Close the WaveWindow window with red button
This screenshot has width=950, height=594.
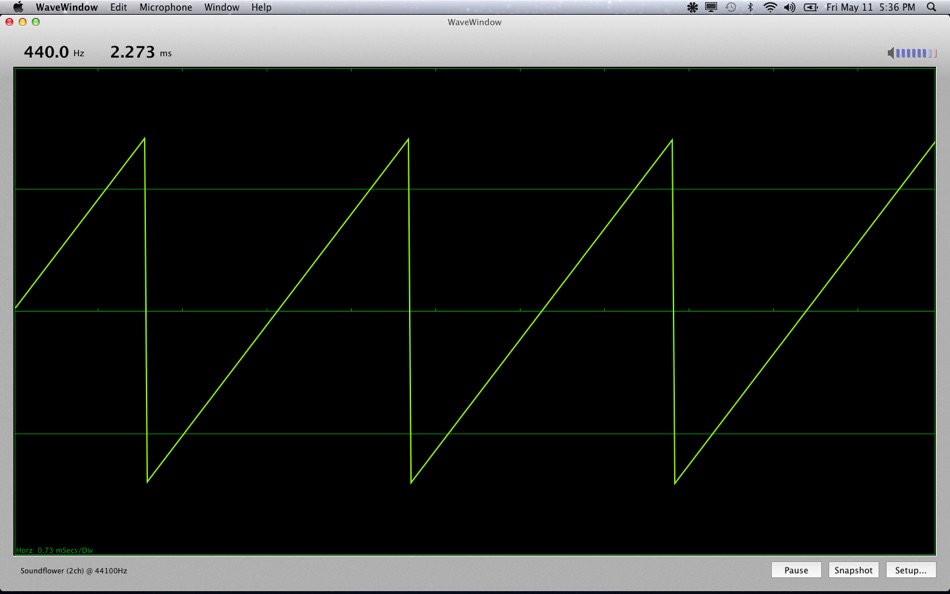(10, 22)
